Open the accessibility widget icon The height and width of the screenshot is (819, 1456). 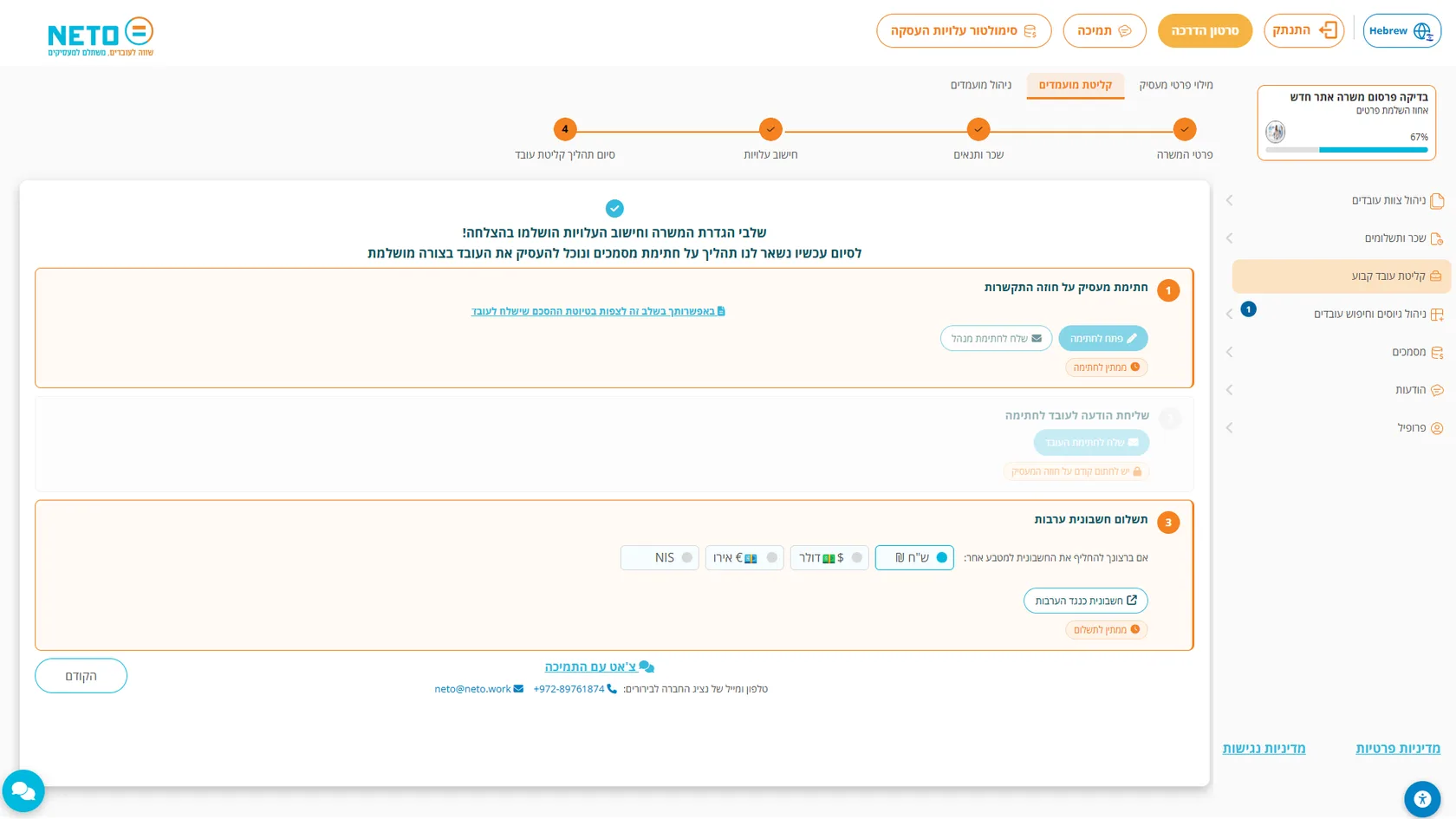tap(1422, 799)
